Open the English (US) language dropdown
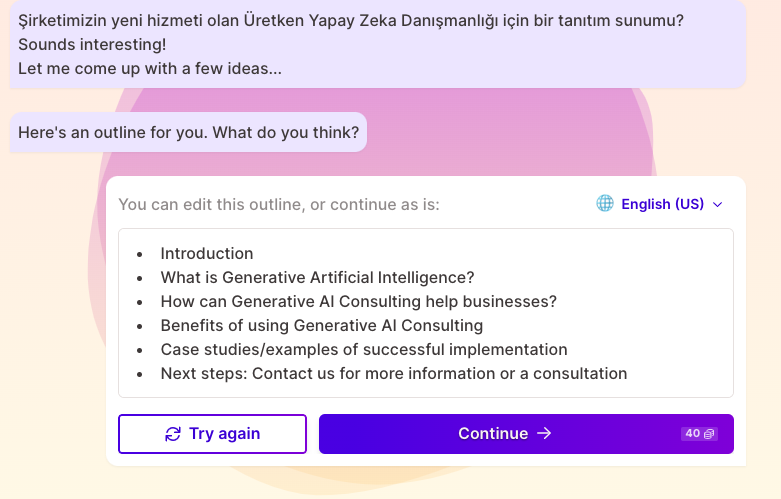781x499 pixels. point(659,204)
